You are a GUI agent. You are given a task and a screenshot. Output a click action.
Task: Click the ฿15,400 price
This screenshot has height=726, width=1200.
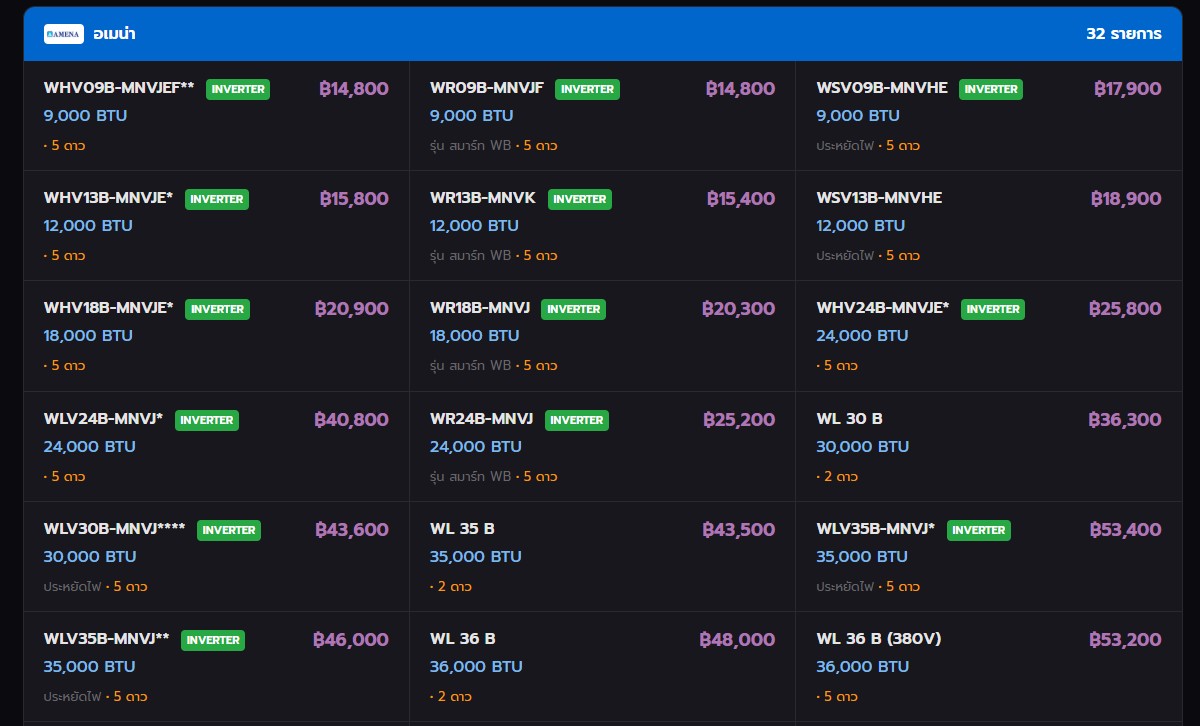[741, 199]
